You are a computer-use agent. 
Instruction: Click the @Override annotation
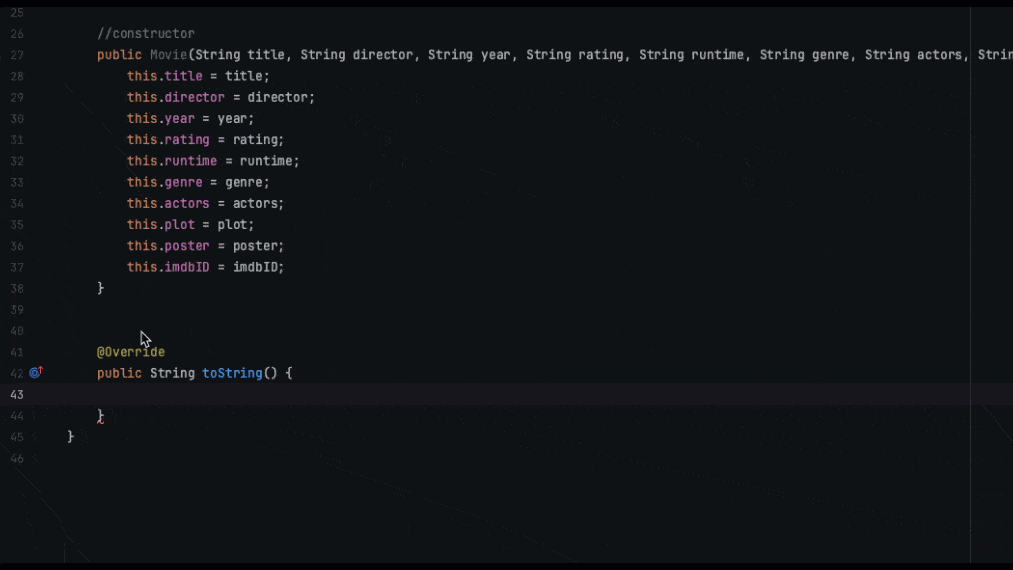pyautogui.click(x=131, y=352)
